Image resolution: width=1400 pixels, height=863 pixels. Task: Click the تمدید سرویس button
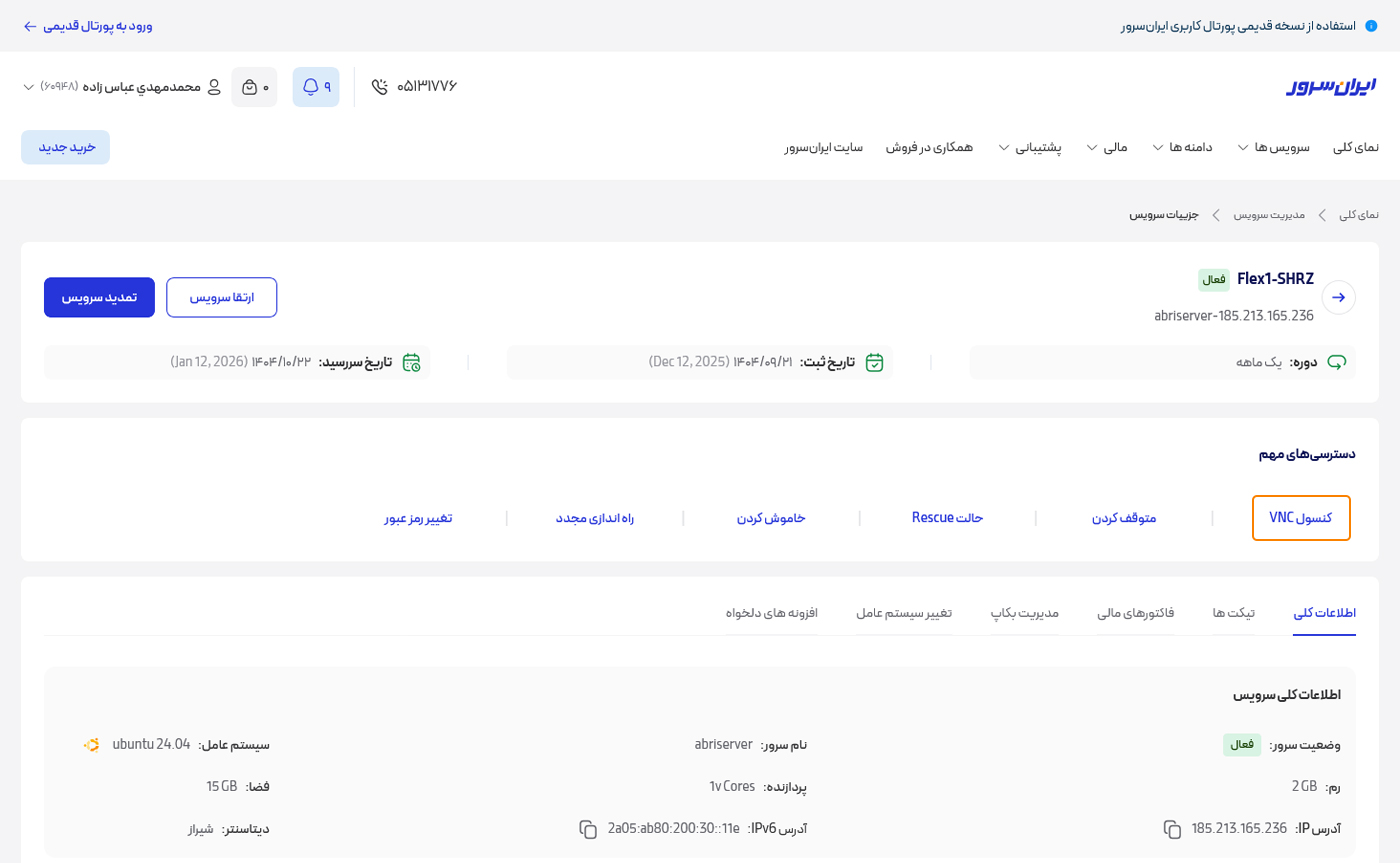[99, 298]
